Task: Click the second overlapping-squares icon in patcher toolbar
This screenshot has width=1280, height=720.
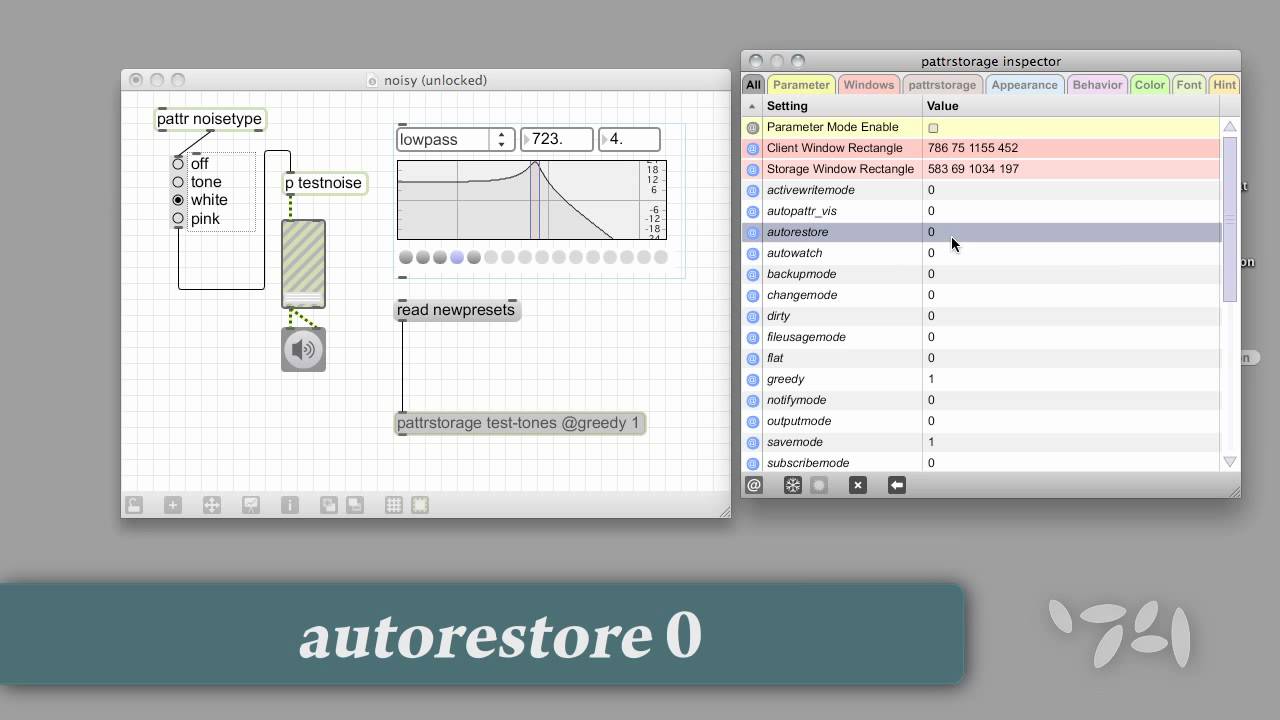Action: 355,506
